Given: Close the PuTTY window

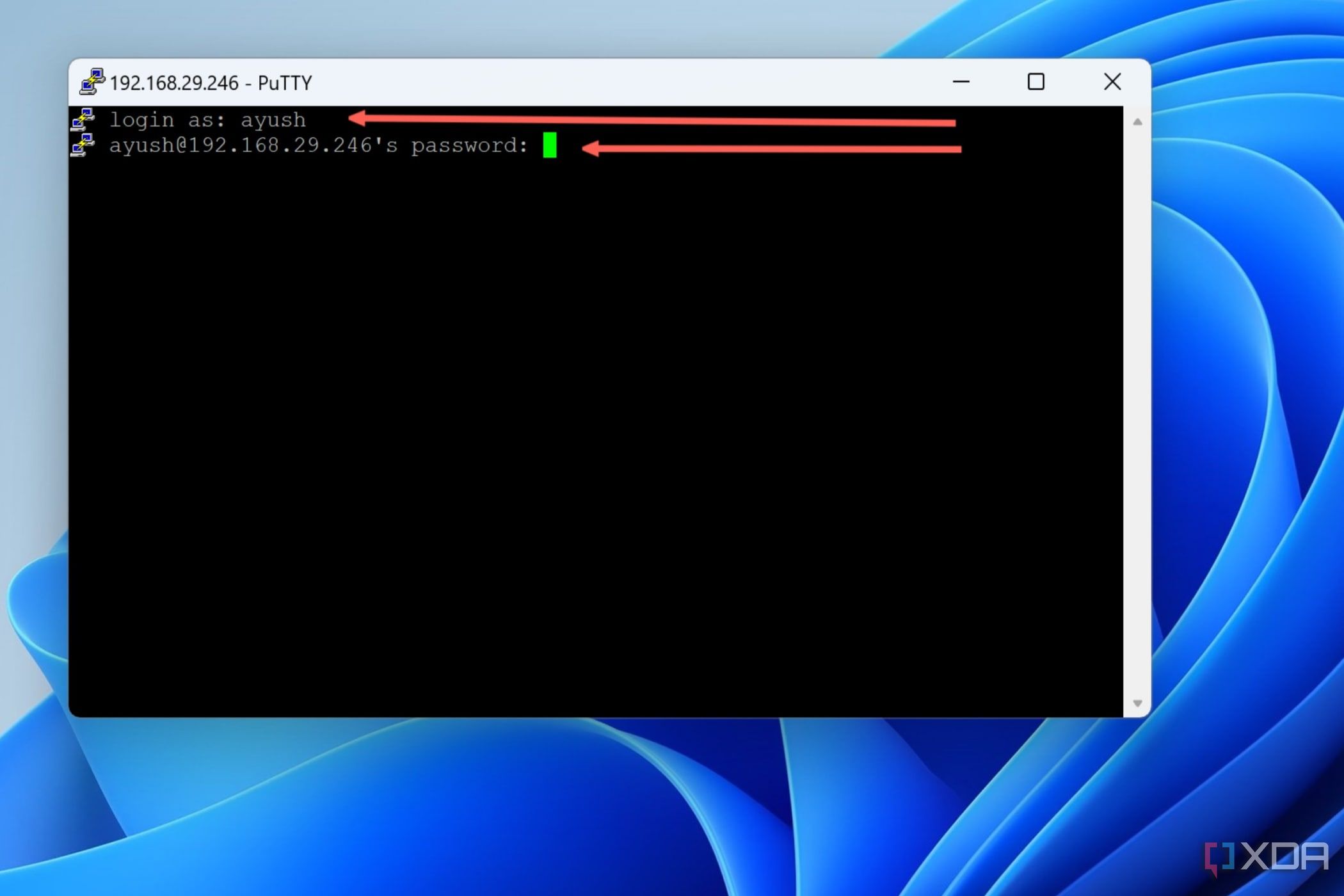Looking at the screenshot, I should pos(1112,82).
